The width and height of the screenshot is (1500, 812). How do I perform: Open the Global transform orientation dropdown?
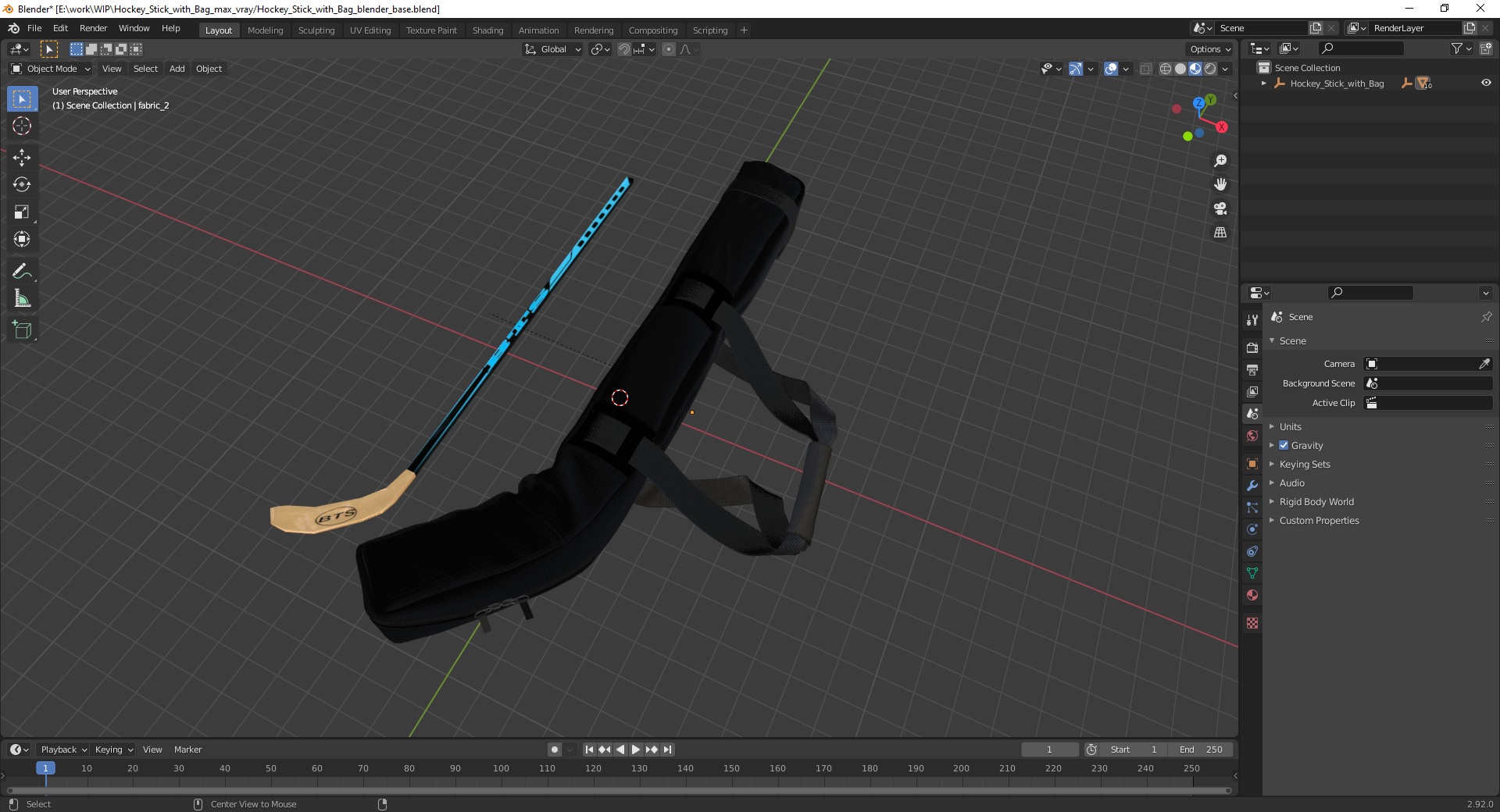pyautogui.click(x=553, y=49)
